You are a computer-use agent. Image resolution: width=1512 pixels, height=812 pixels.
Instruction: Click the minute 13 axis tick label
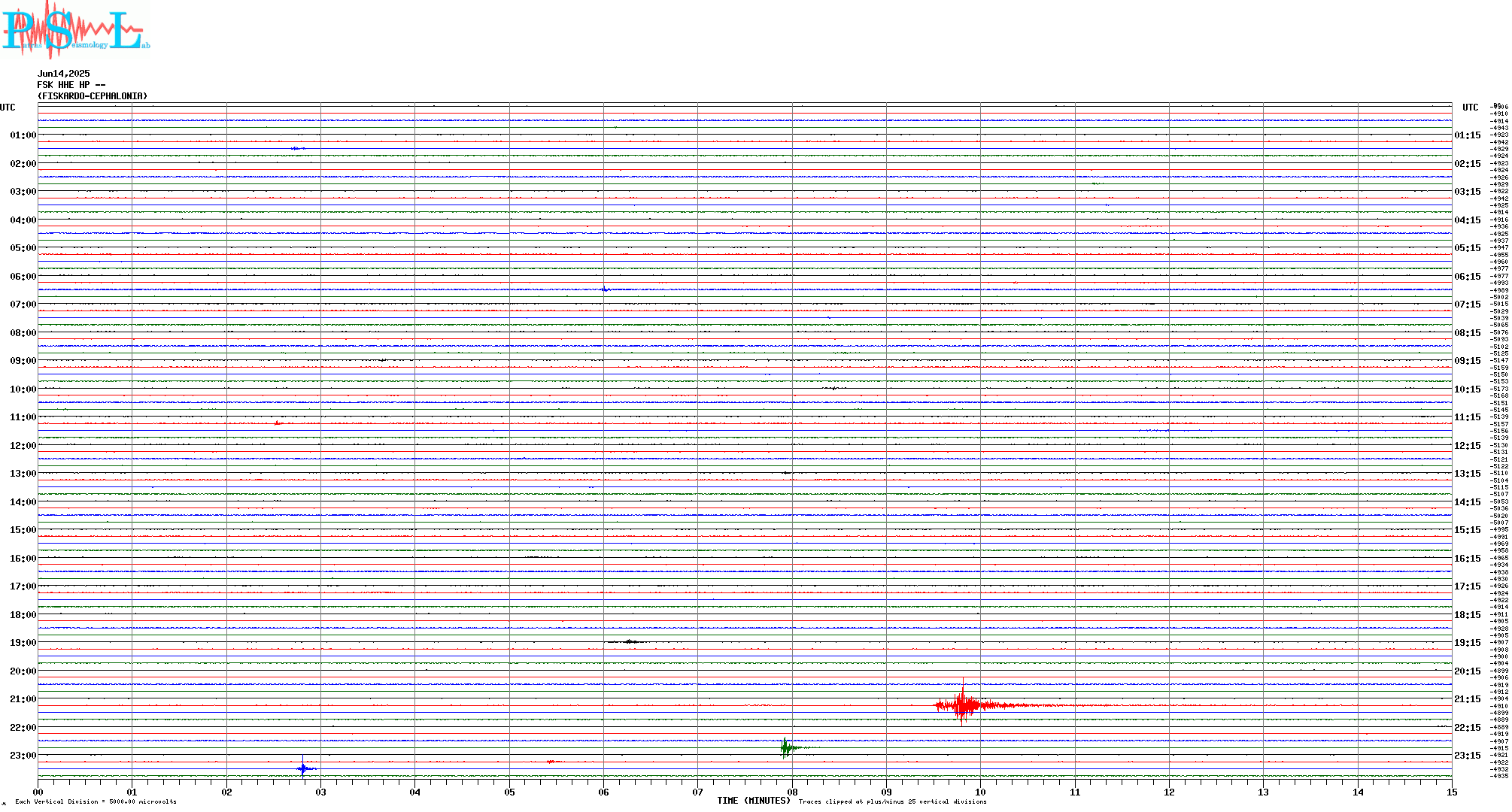coord(1264,792)
